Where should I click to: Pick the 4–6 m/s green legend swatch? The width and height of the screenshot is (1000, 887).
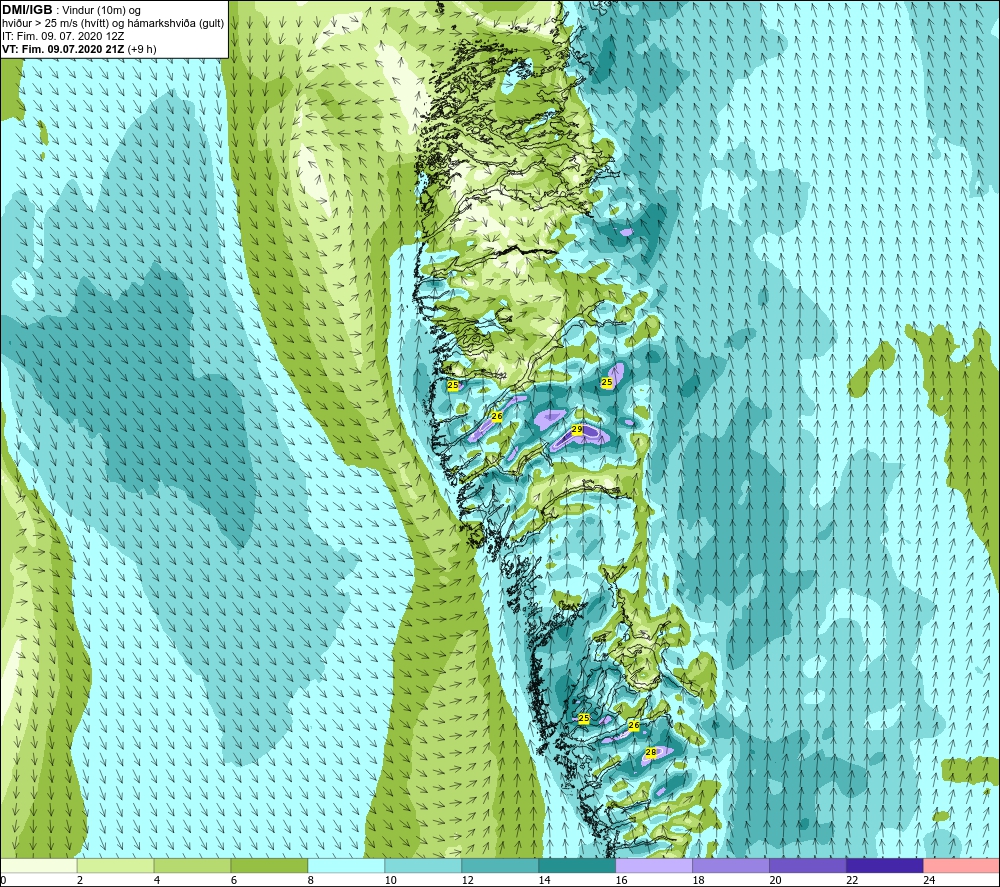(192, 865)
